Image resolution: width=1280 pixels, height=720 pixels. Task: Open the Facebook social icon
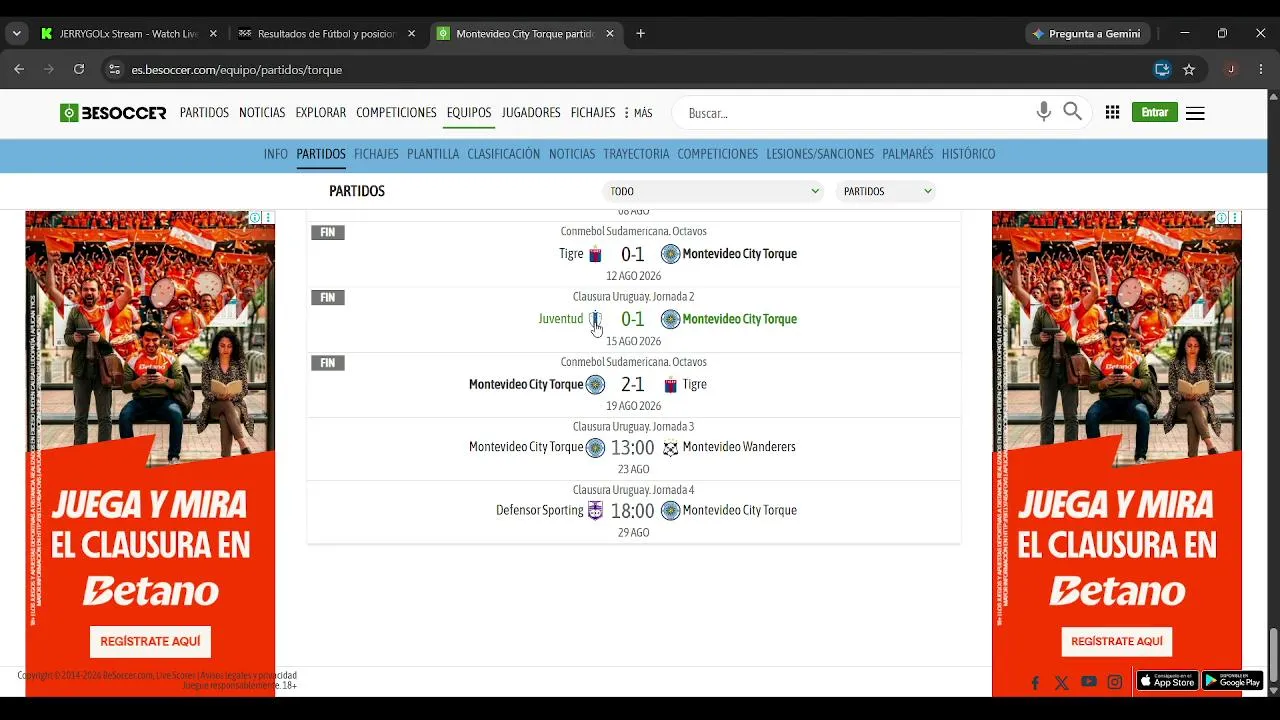[1035, 683]
